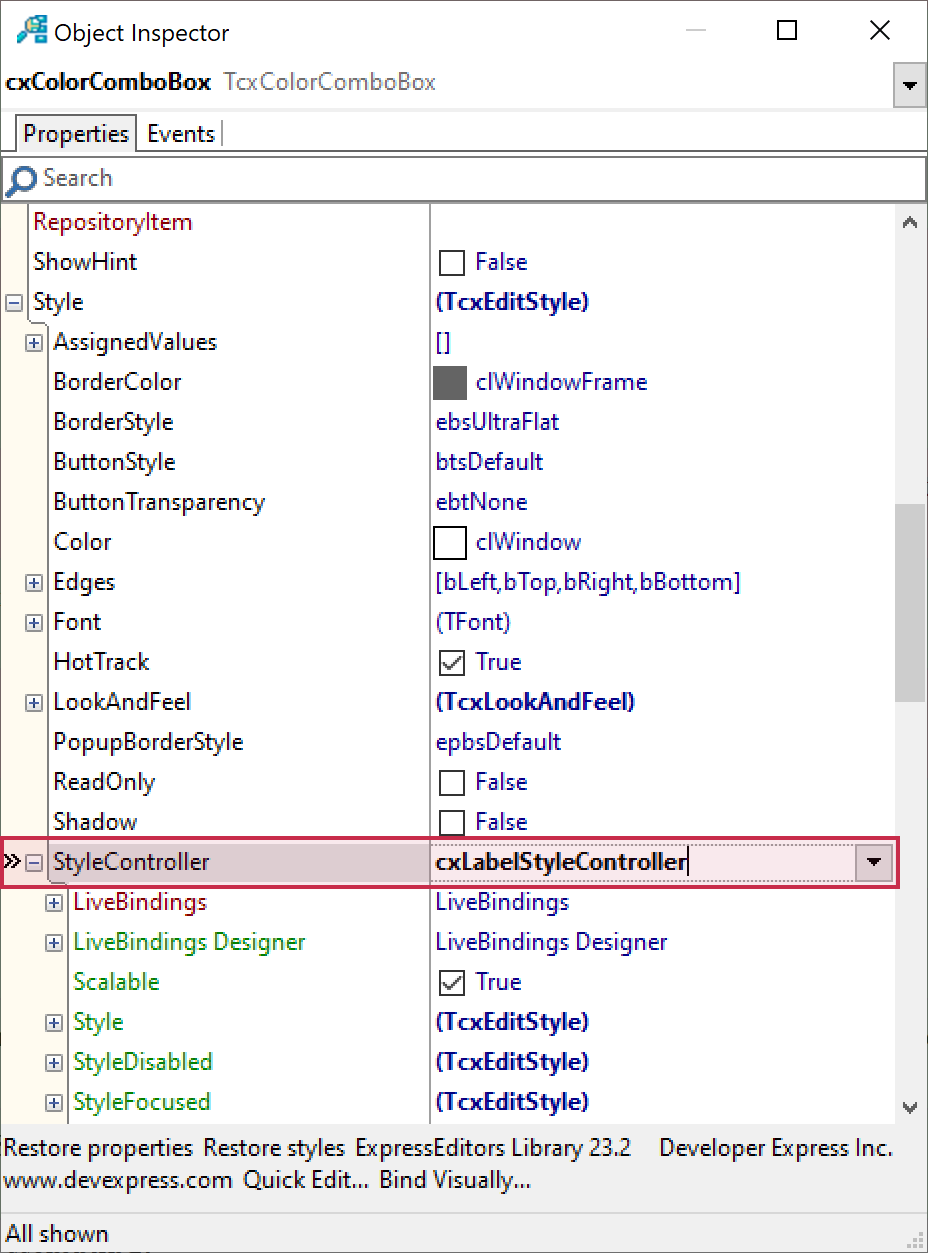Select the ButtonTransparency property name
The width and height of the screenshot is (928, 1253).
coord(159,502)
